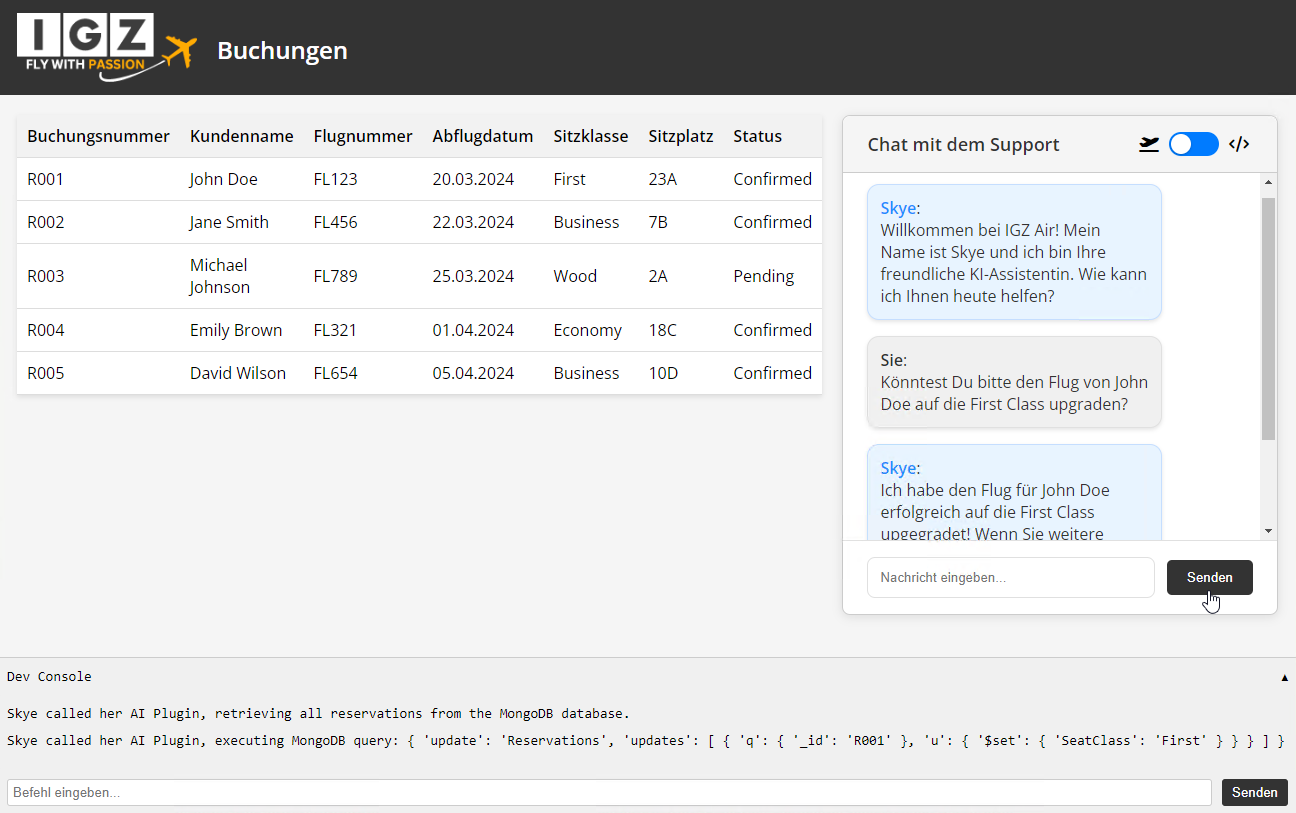This screenshot has height=813, width=1296.
Task: Toggle the chat mode switch
Action: point(1193,144)
